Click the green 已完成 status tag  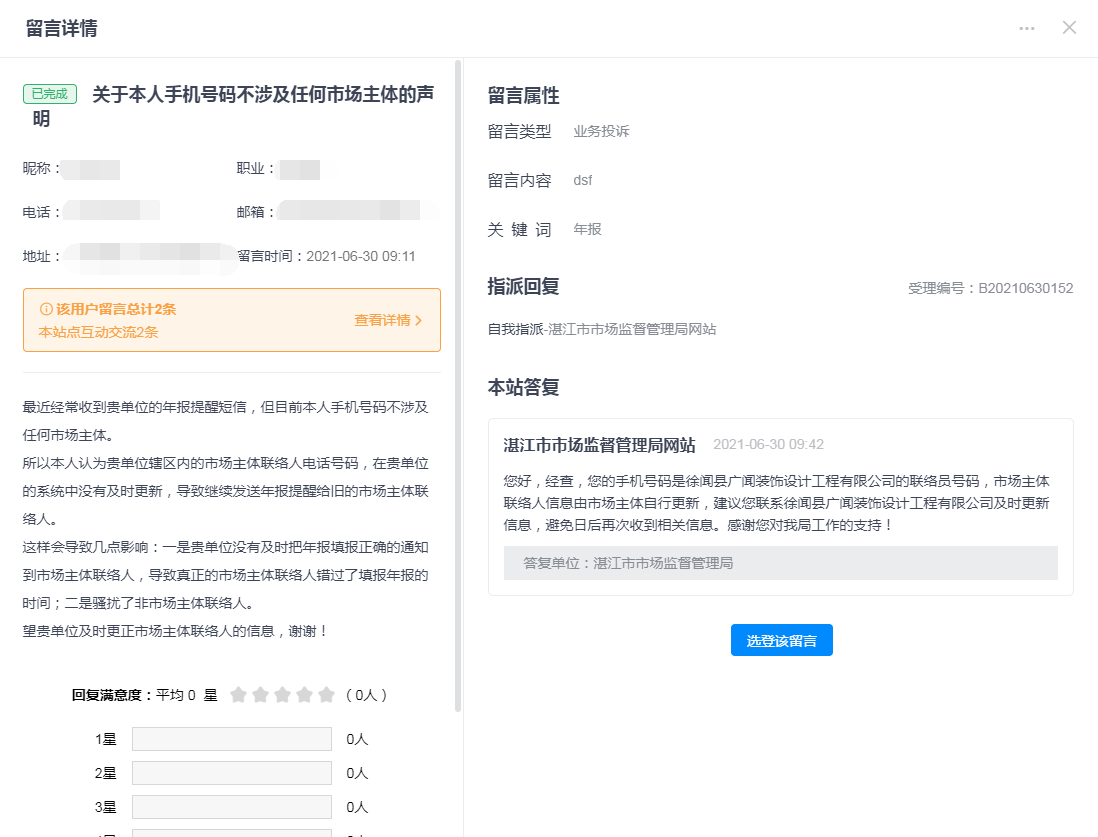pyautogui.click(x=50, y=94)
